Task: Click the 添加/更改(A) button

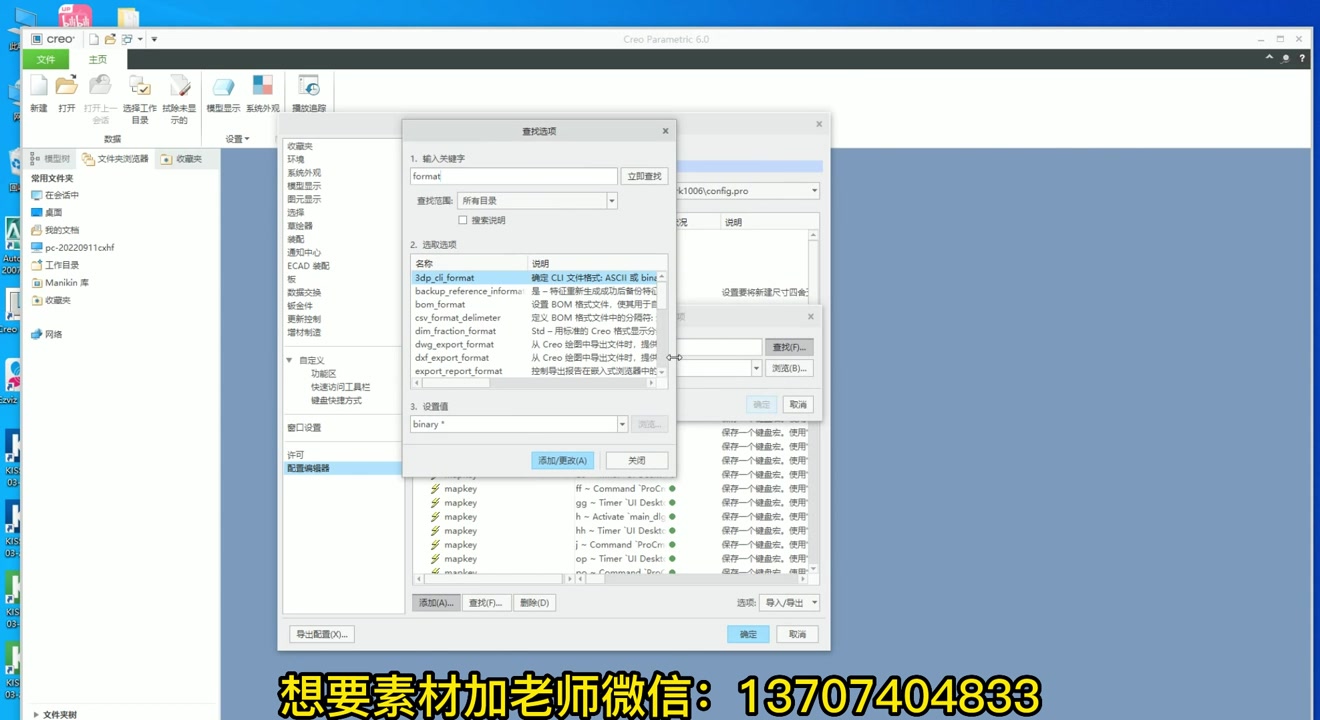Action: tap(563, 461)
